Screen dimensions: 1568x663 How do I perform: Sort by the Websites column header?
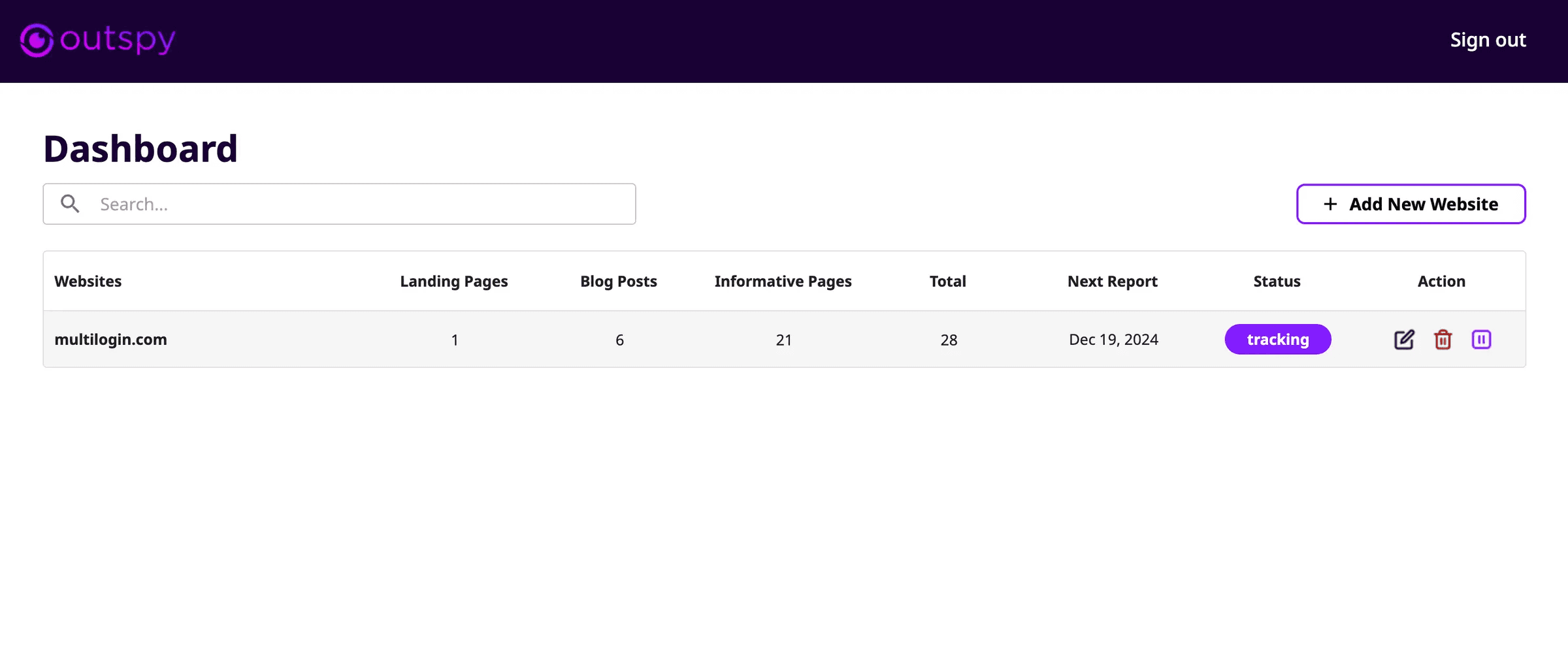(x=88, y=282)
